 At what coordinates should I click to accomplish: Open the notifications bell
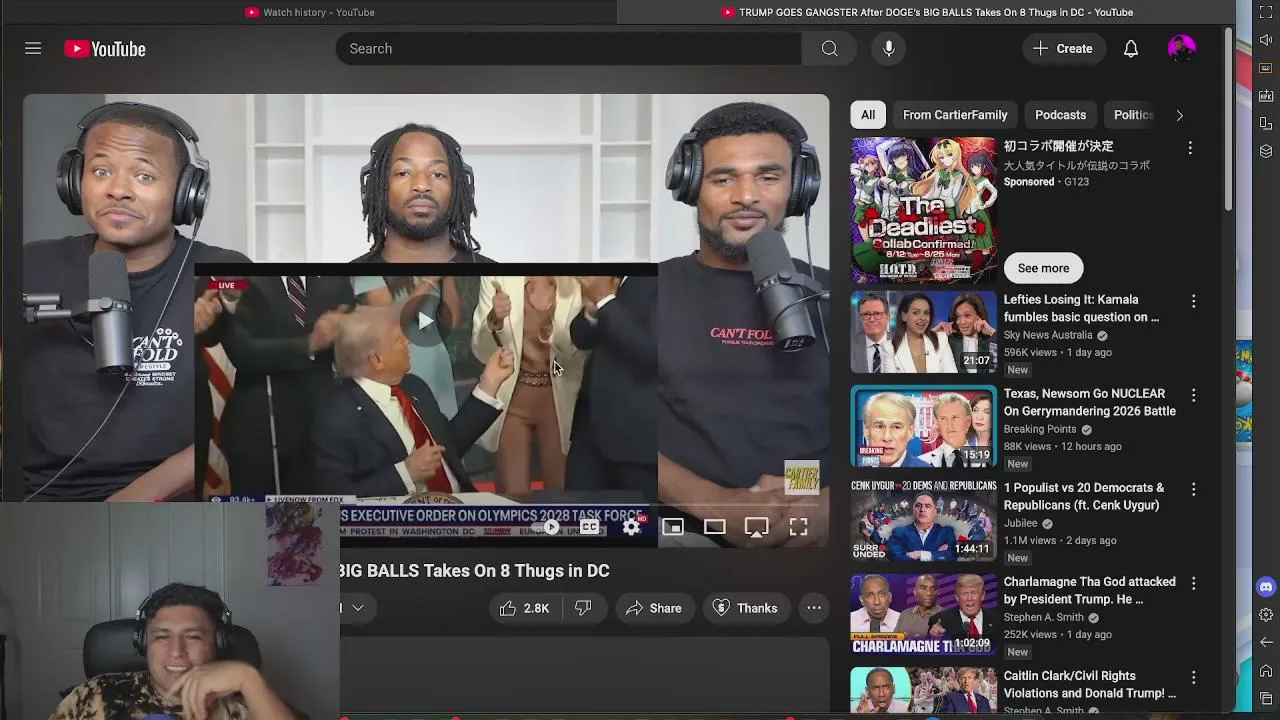coord(1131,48)
